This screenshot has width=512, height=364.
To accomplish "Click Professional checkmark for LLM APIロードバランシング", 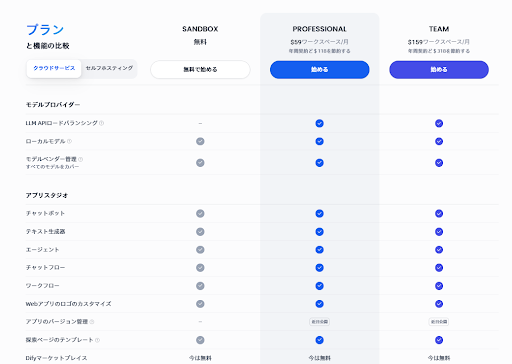I will (x=319, y=123).
